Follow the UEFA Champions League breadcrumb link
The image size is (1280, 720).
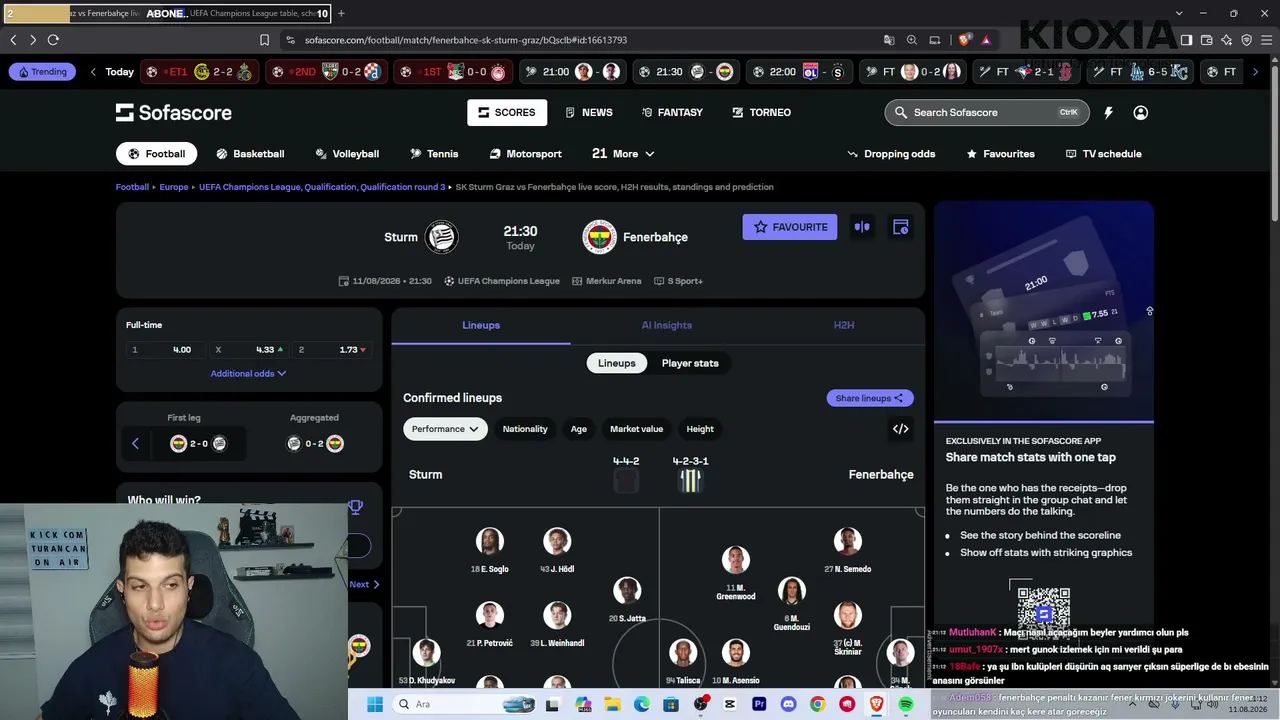pos(322,187)
